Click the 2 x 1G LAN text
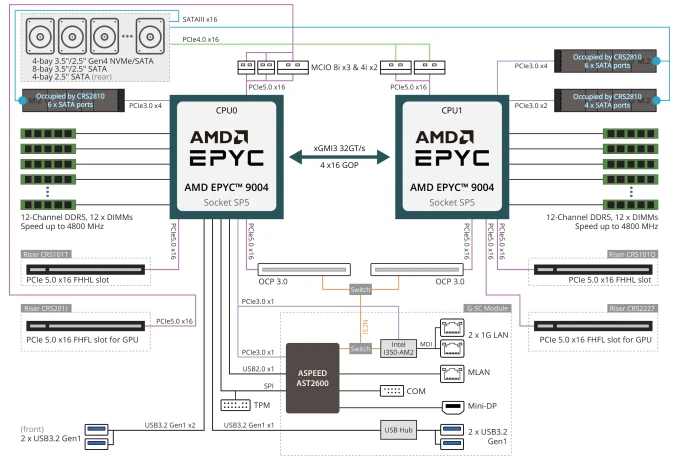Image resolution: width=700 pixels, height=462 pixels. click(x=488, y=335)
